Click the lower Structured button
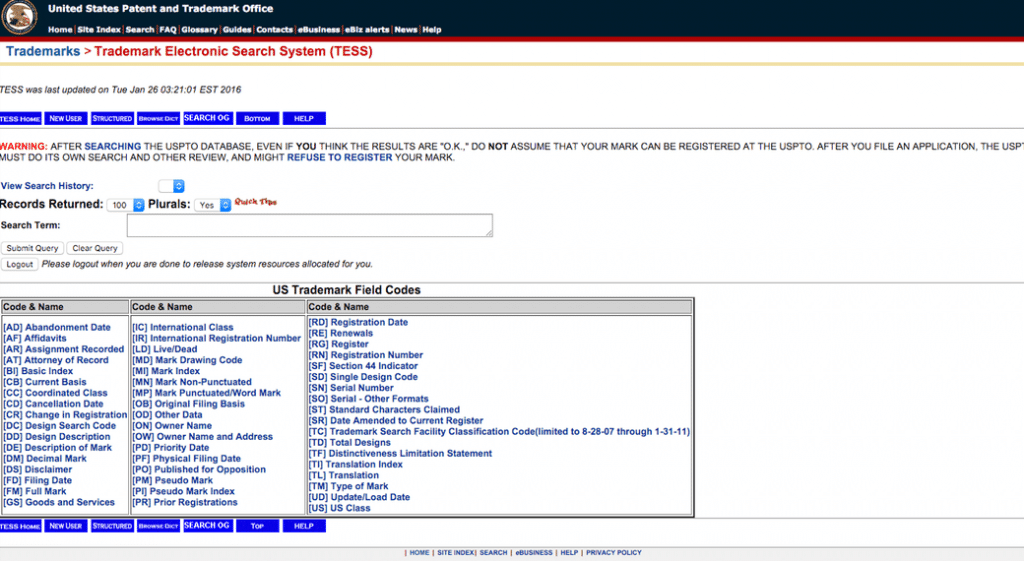The height and width of the screenshot is (561, 1024). pos(112,526)
